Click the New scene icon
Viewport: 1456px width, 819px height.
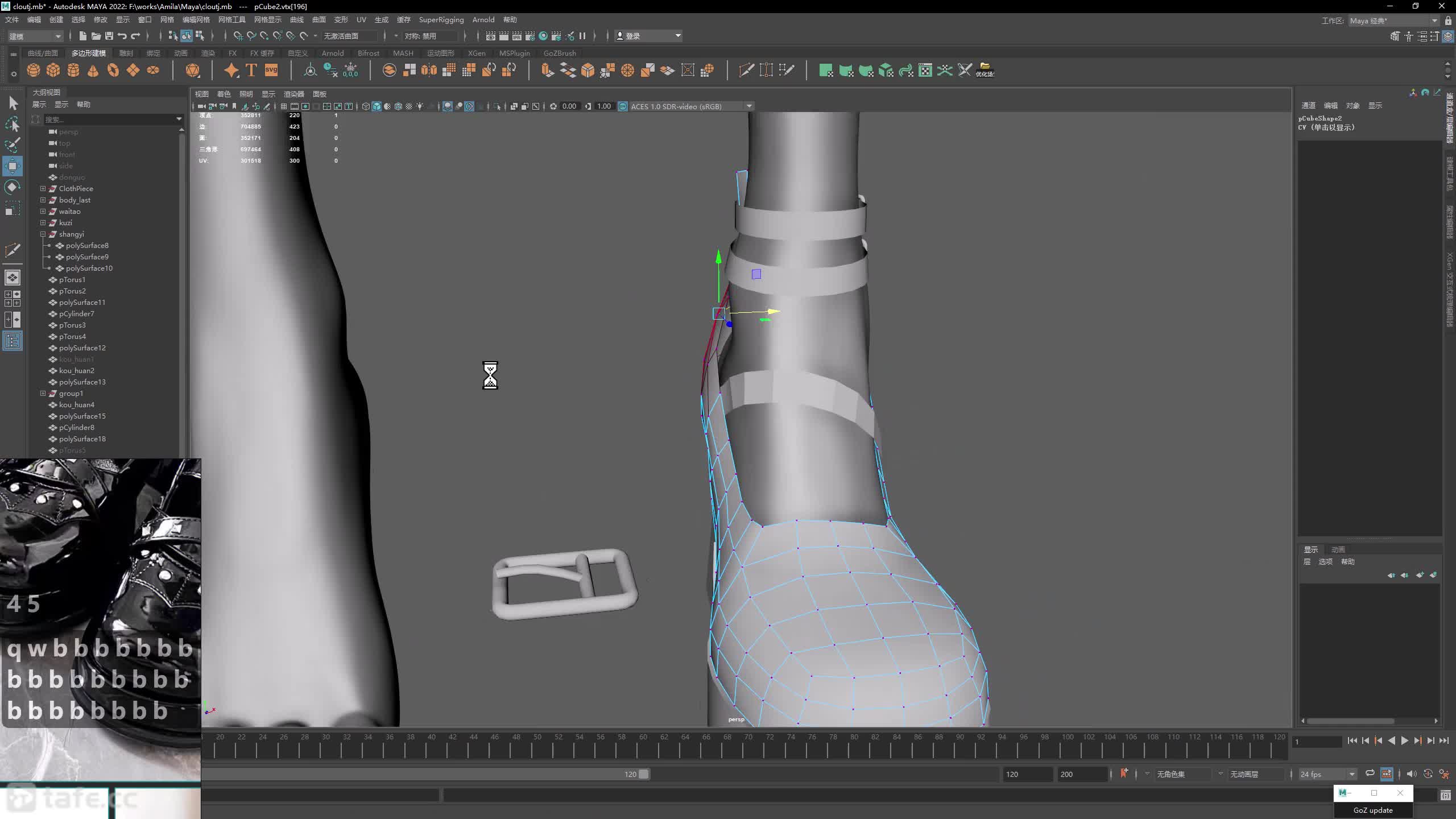[82, 36]
